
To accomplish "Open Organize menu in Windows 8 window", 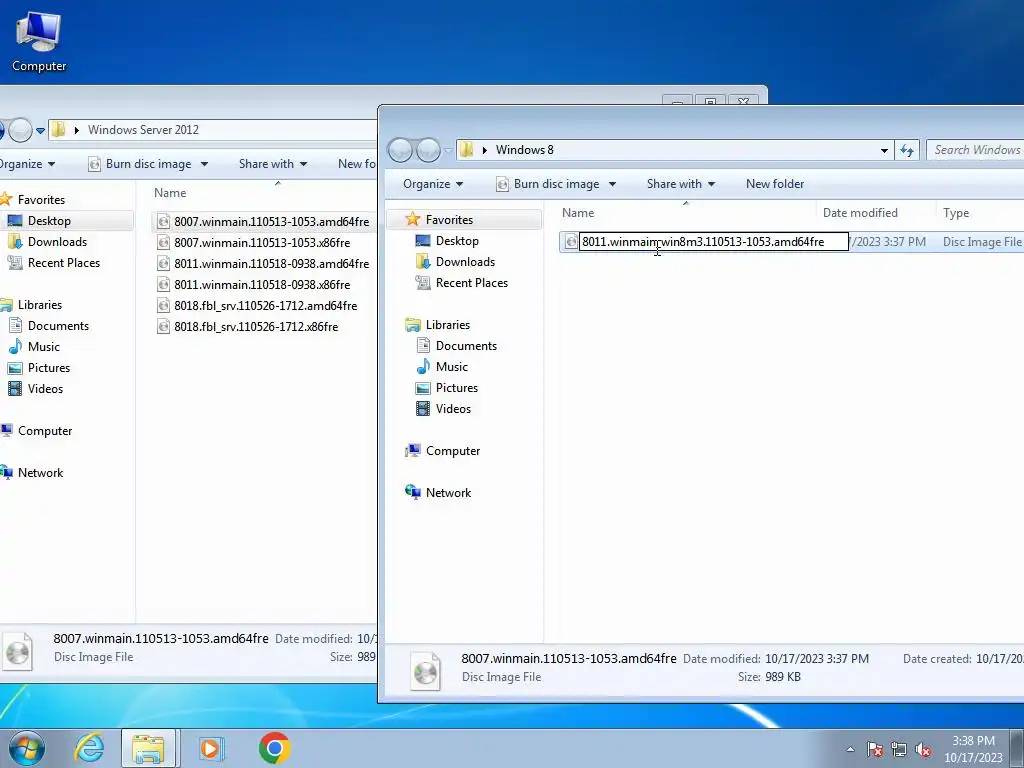I will [x=433, y=184].
